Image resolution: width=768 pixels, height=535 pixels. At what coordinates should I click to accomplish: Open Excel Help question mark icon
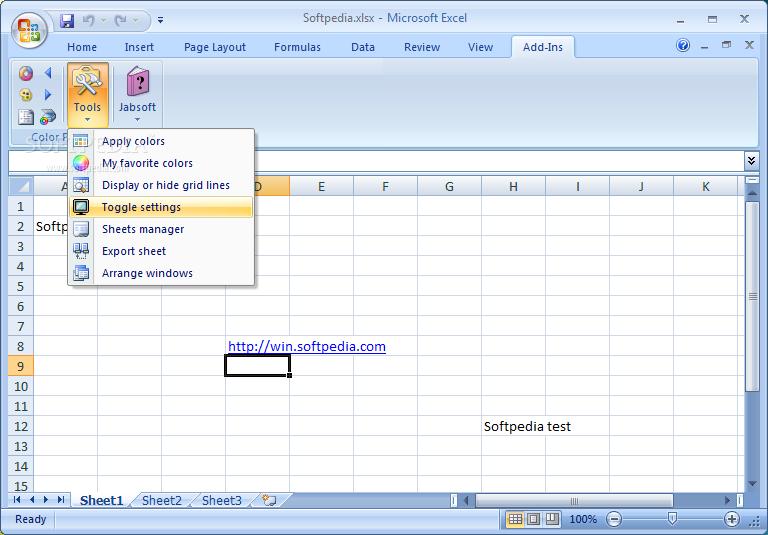pos(683,46)
